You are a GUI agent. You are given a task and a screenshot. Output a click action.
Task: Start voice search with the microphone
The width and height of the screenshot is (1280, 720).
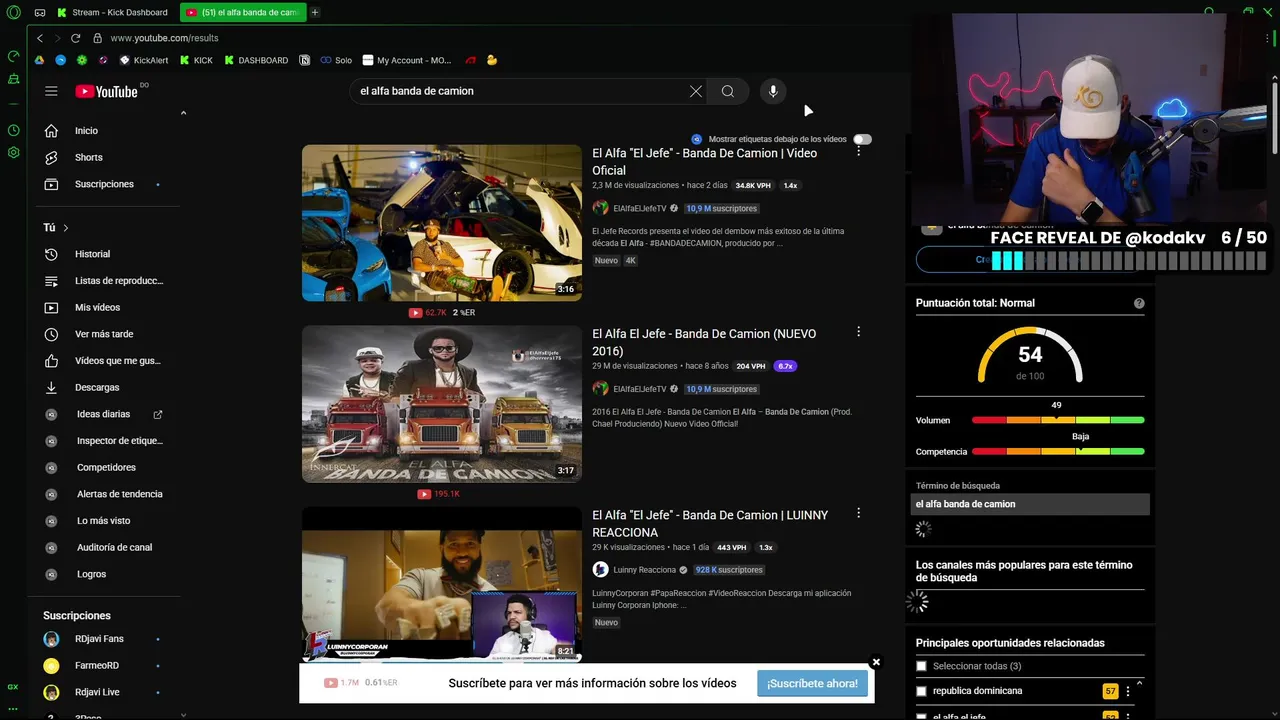pos(773,91)
